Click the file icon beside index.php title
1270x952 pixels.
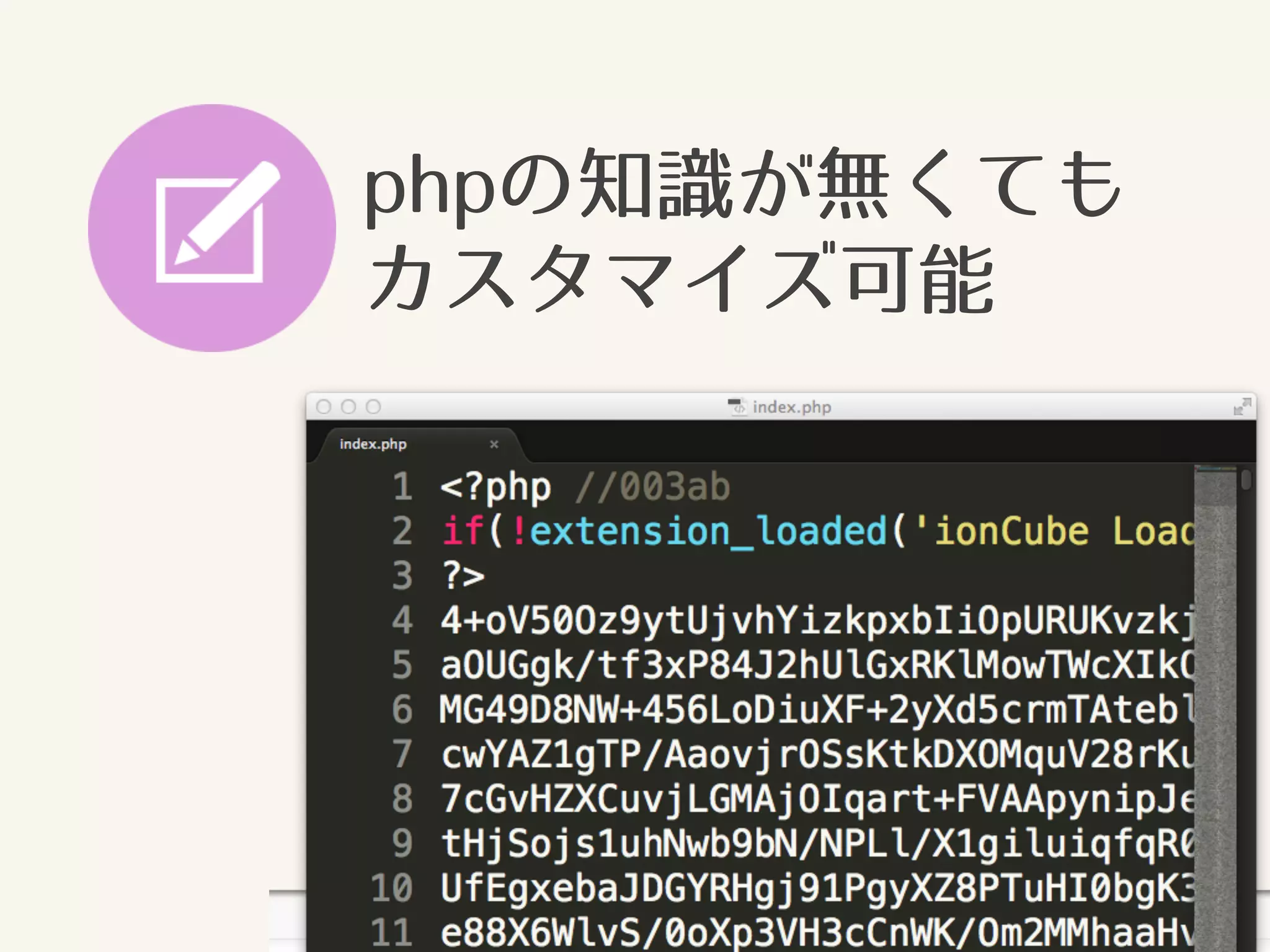[737, 407]
